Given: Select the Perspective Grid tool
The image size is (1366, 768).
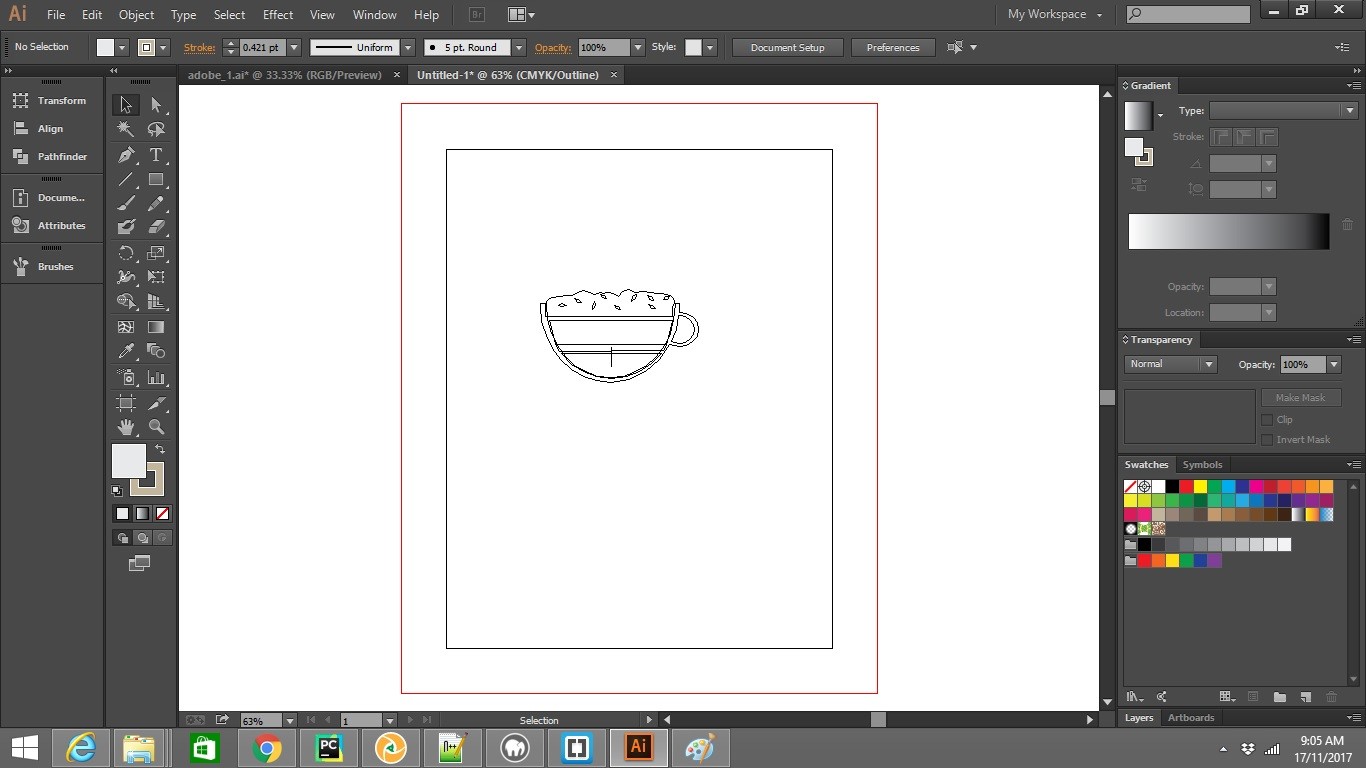Looking at the screenshot, I should (x=156, y=302).
